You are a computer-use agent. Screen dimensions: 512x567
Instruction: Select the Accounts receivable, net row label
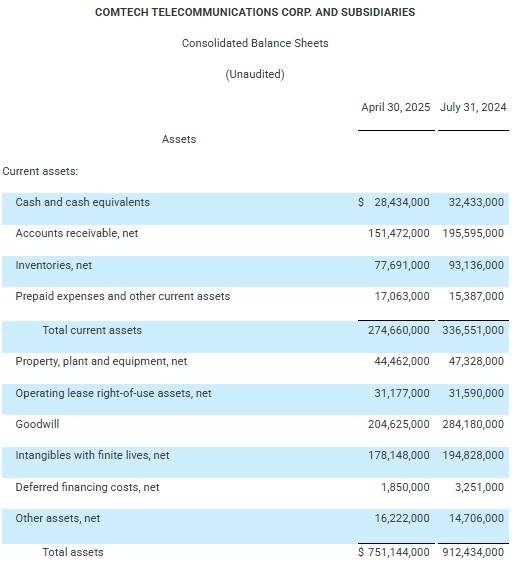coord(77,233)
